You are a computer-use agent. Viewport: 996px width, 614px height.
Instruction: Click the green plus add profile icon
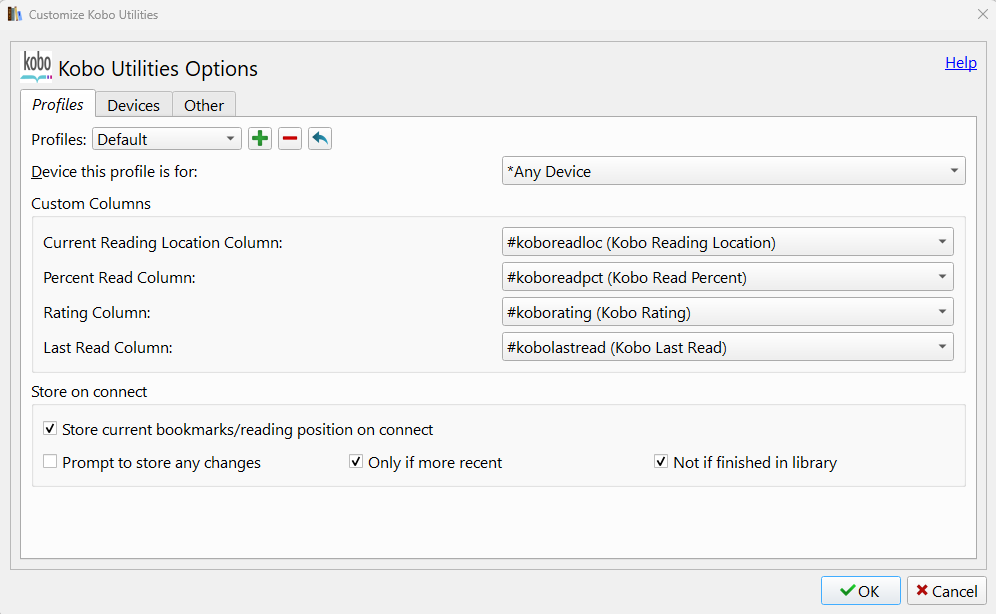click(260, 139)
